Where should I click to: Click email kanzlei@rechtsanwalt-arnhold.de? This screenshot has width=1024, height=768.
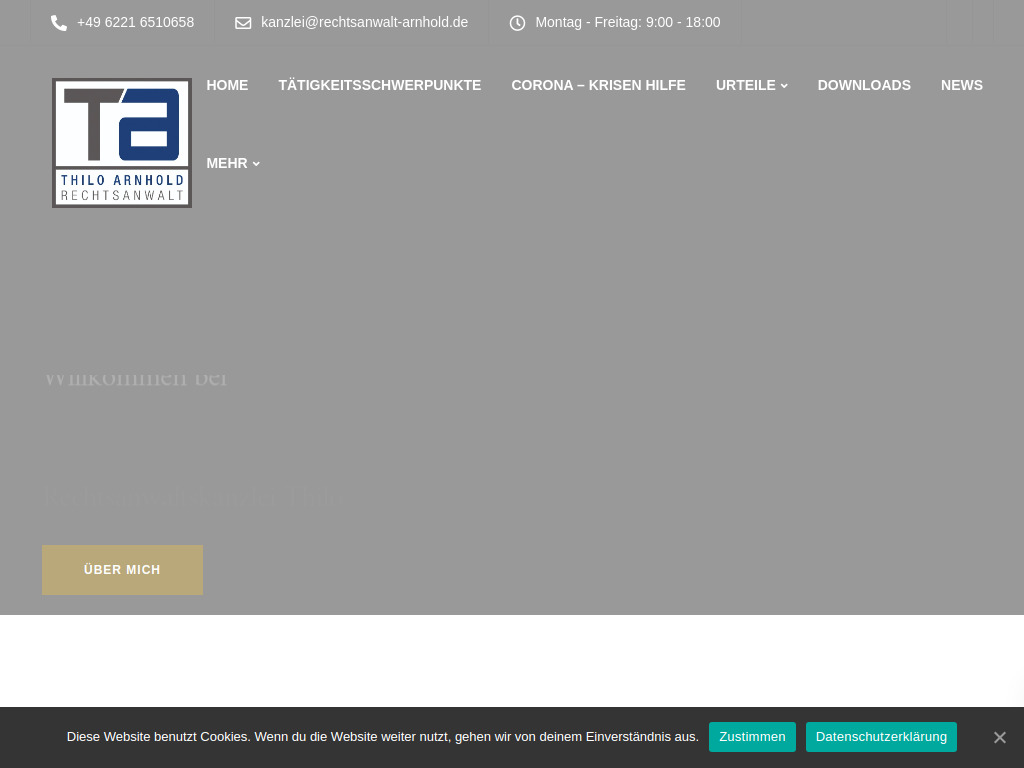pyautogui.click(x=364, y=23)
